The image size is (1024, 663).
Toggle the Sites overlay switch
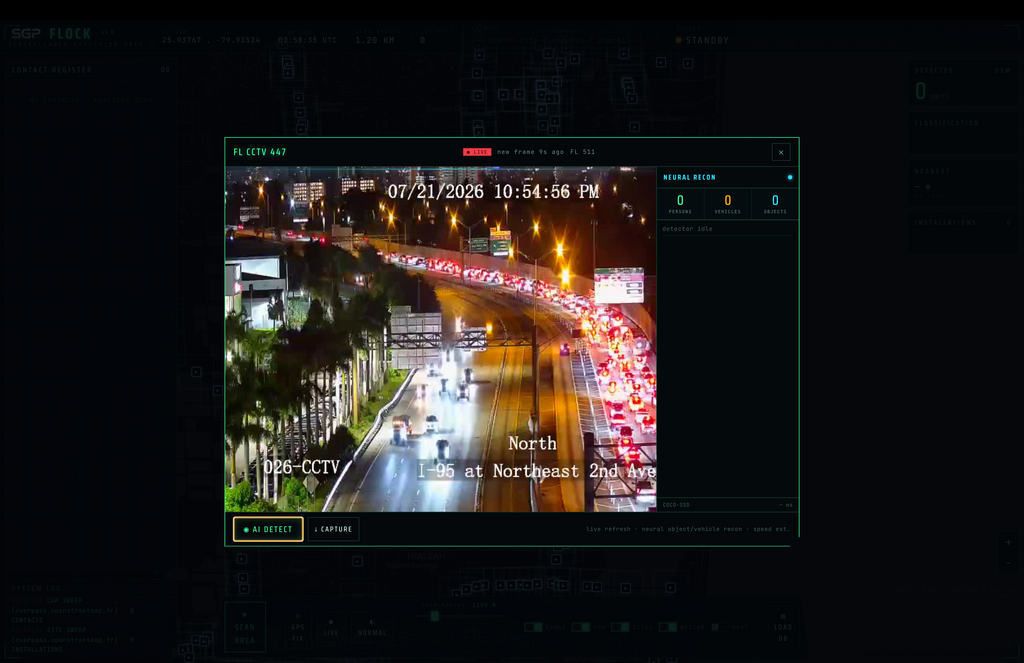[620, 627]
